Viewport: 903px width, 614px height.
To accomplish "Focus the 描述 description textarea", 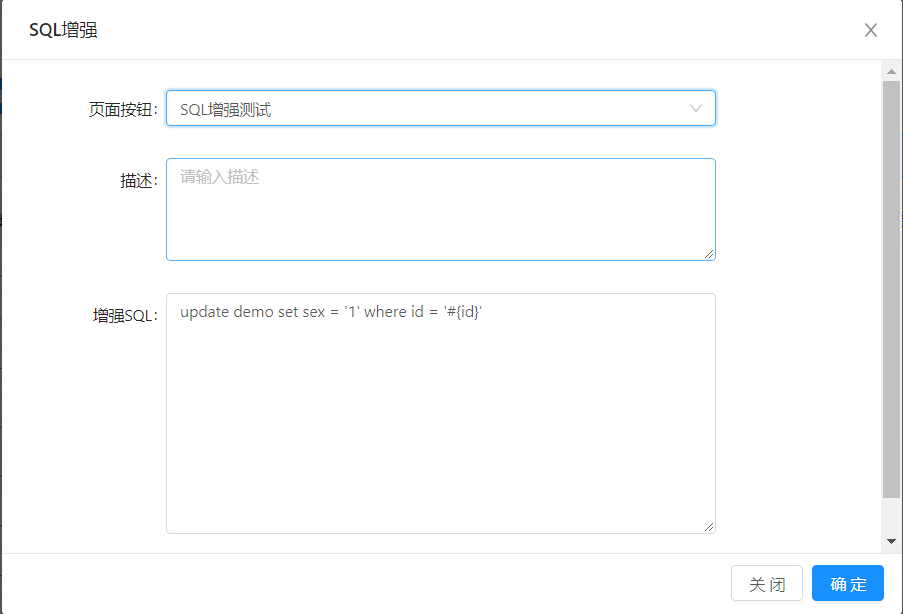I will [441, 209].
